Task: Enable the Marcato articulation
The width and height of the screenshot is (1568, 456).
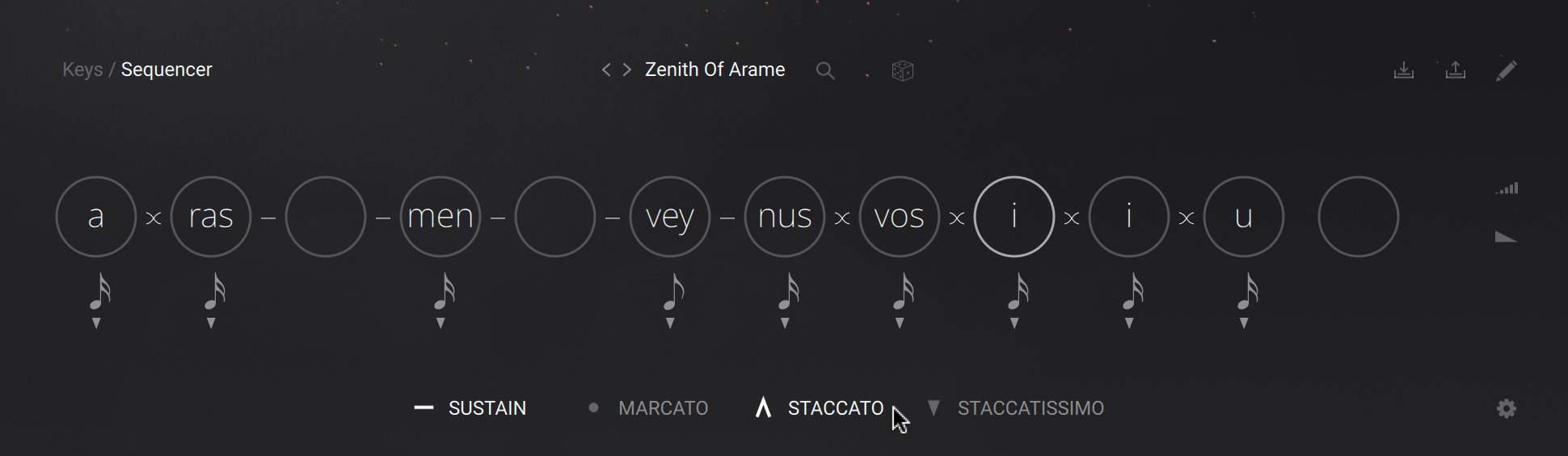Action: pos(649,408)
